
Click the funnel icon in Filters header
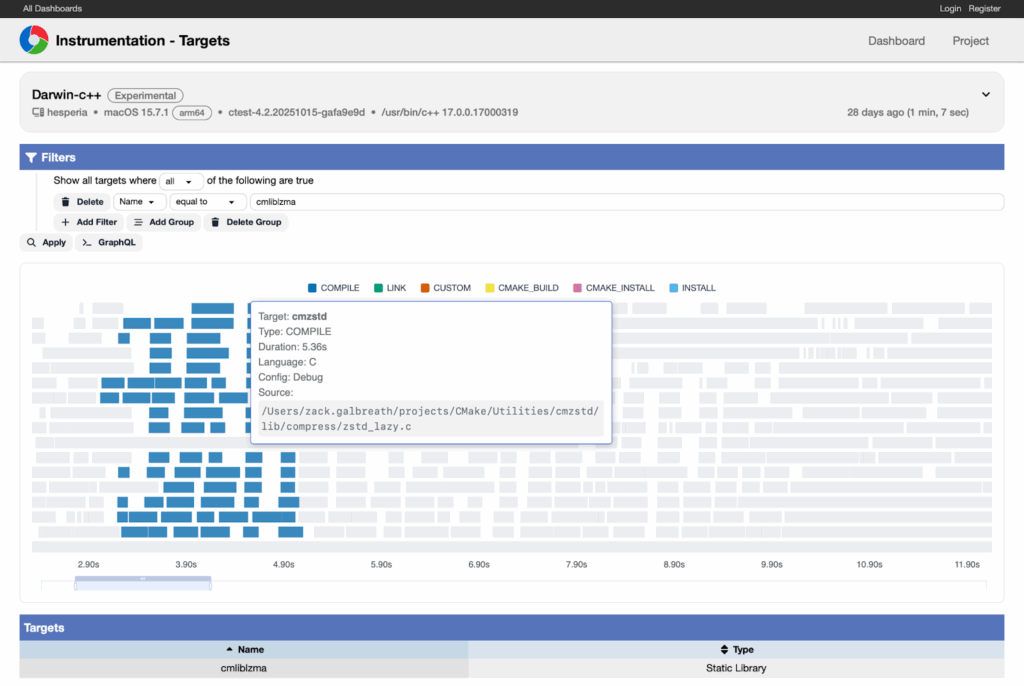click(31, 158)
